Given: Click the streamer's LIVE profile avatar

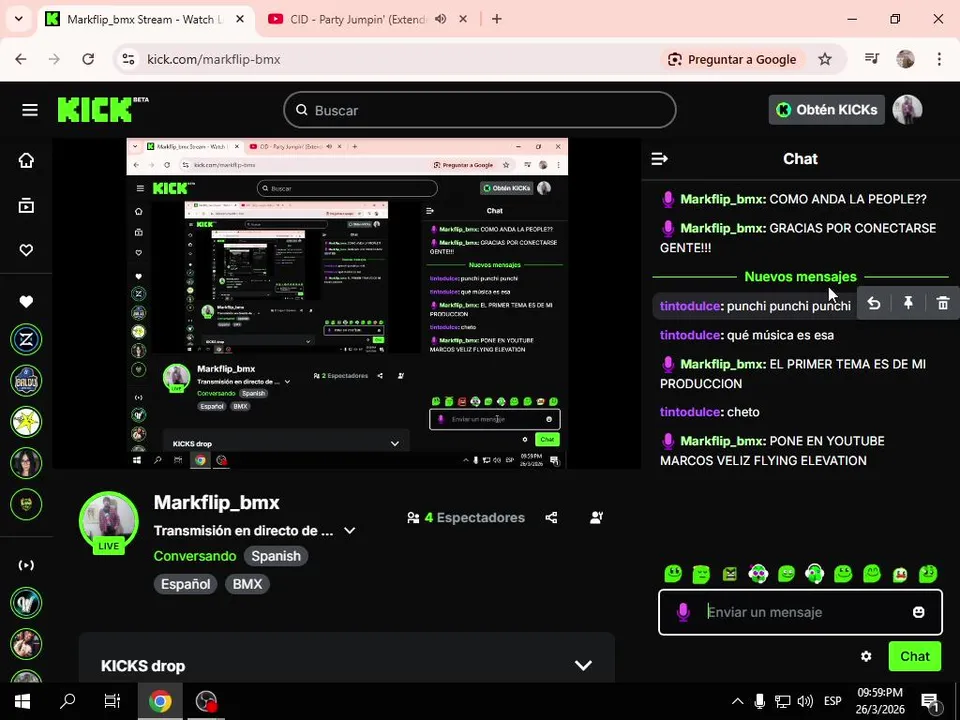Looking at the screenshot, I should coord(109,523).
